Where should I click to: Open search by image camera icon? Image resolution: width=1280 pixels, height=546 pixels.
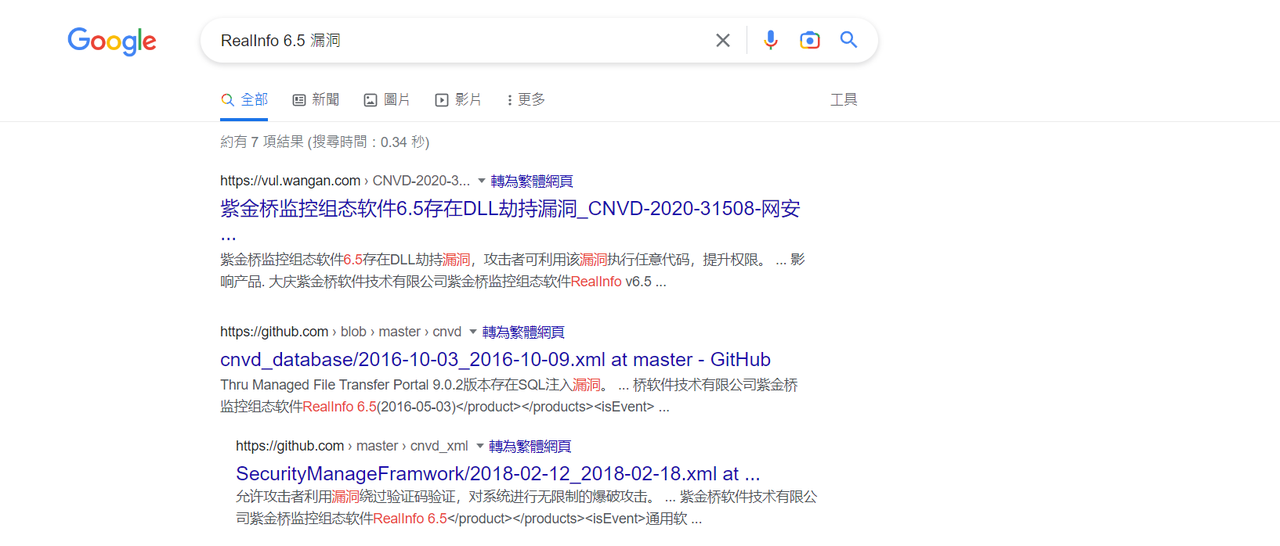[810, 41]
